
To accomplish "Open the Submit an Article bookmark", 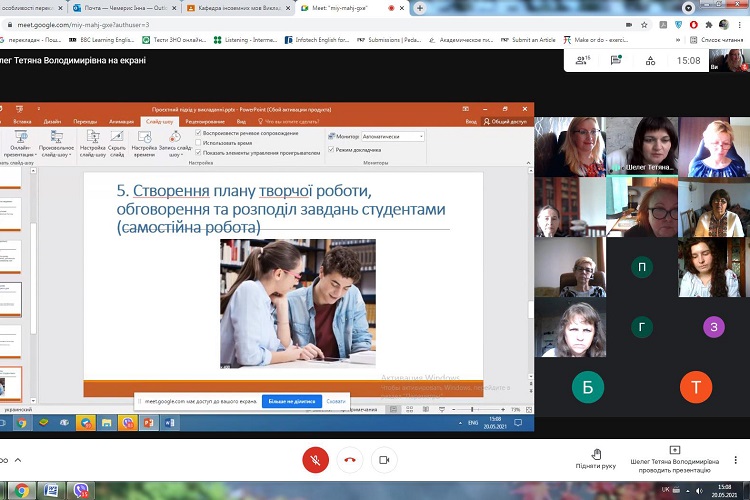I will (x=528, y=40).
